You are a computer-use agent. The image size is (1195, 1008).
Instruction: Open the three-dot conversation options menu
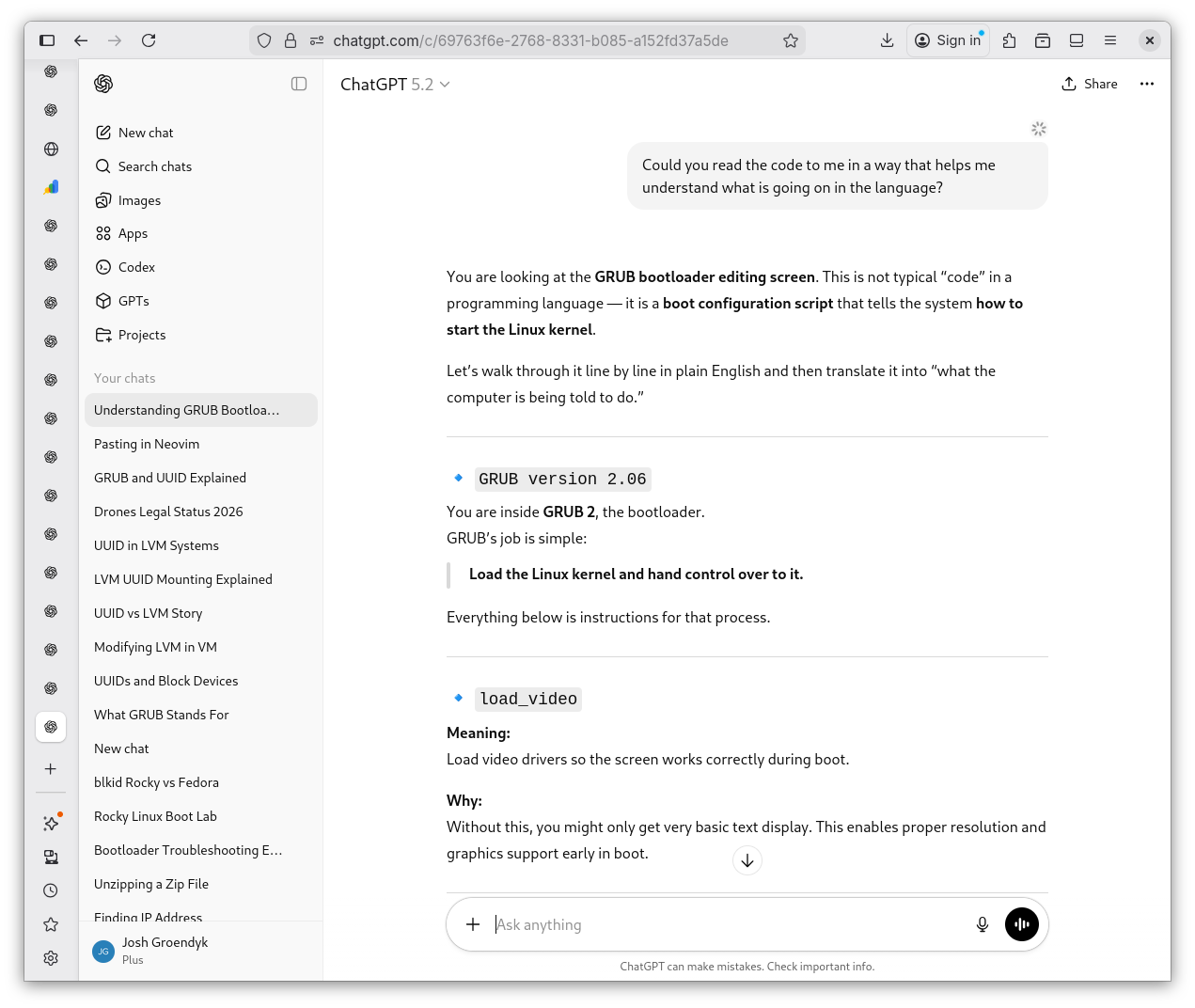(x=1146, y=84)
